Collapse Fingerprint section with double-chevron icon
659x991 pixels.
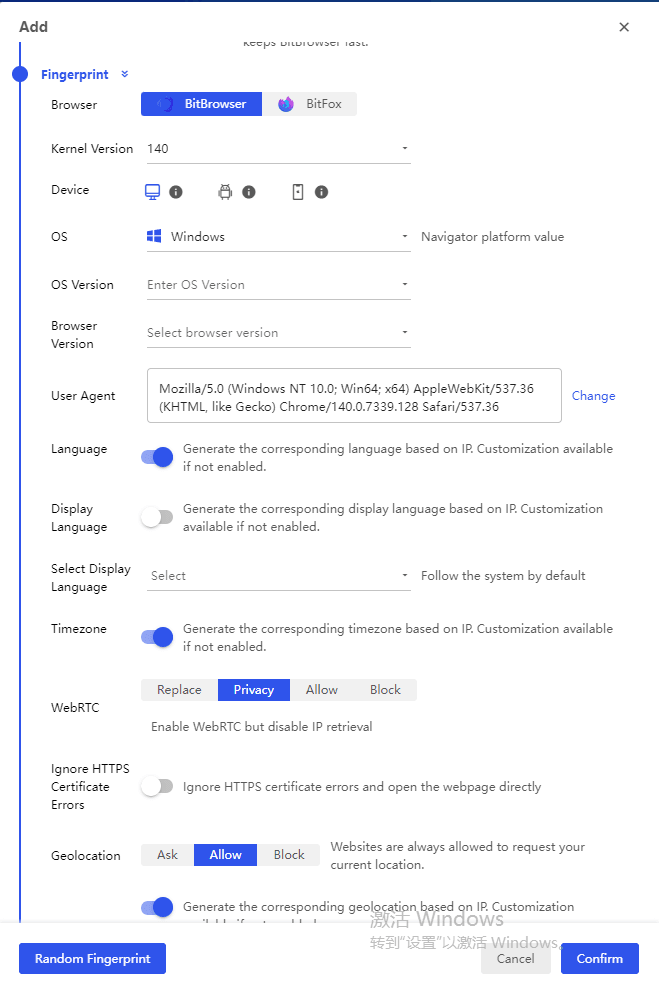pos(125,74)
